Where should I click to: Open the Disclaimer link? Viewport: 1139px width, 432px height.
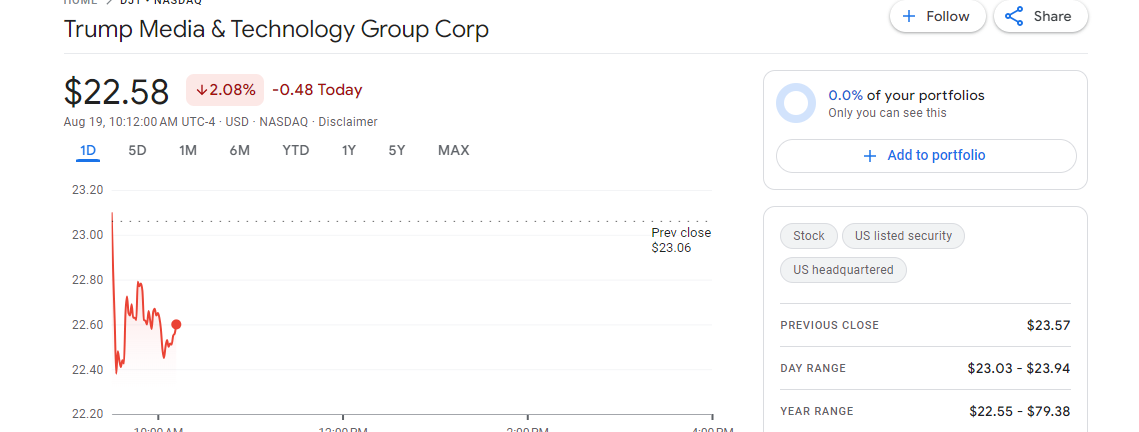pyautogui.click(x=348, y=122)
